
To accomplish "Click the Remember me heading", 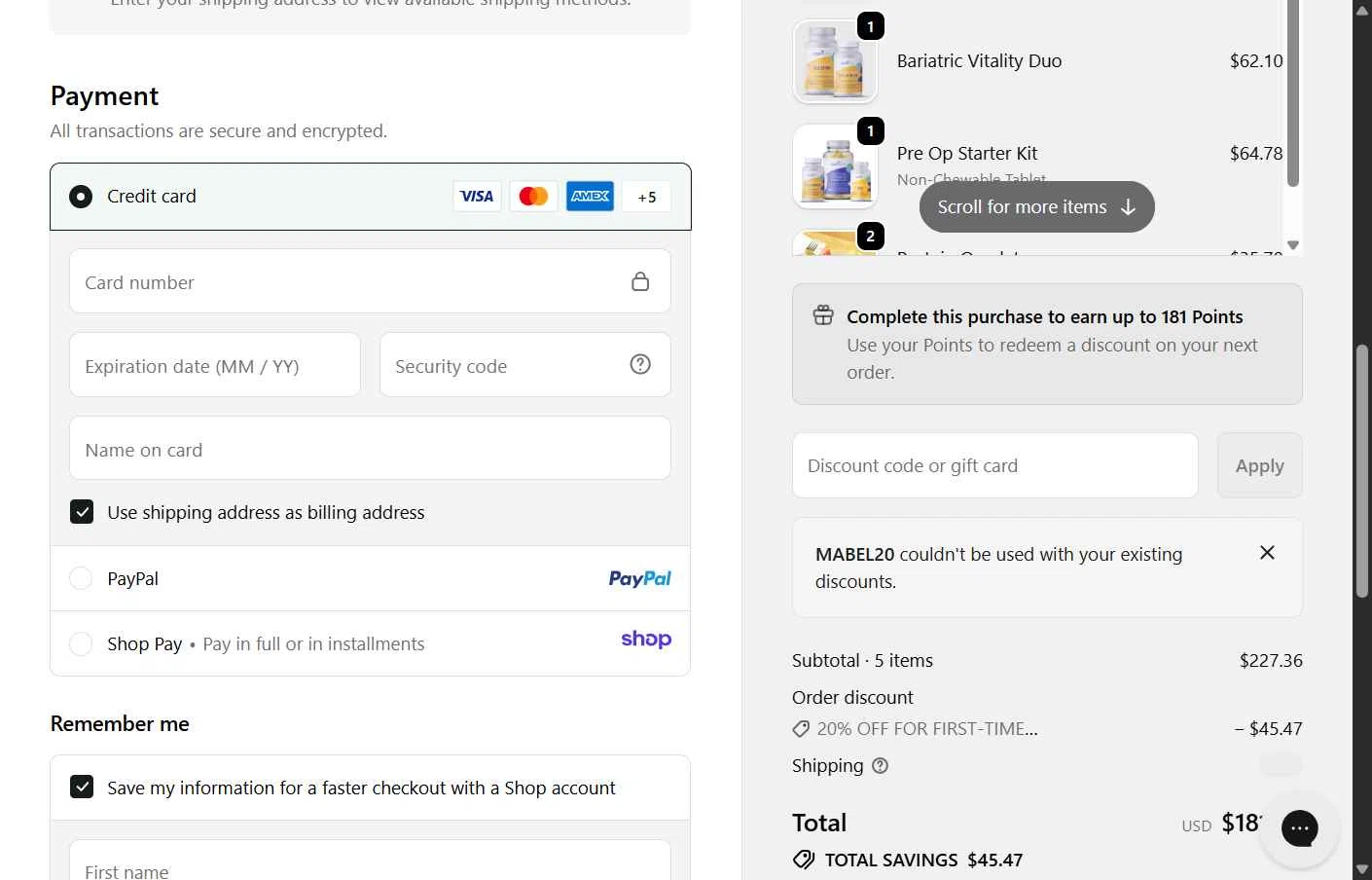I will pyautogui.click(x=120, y=723).
